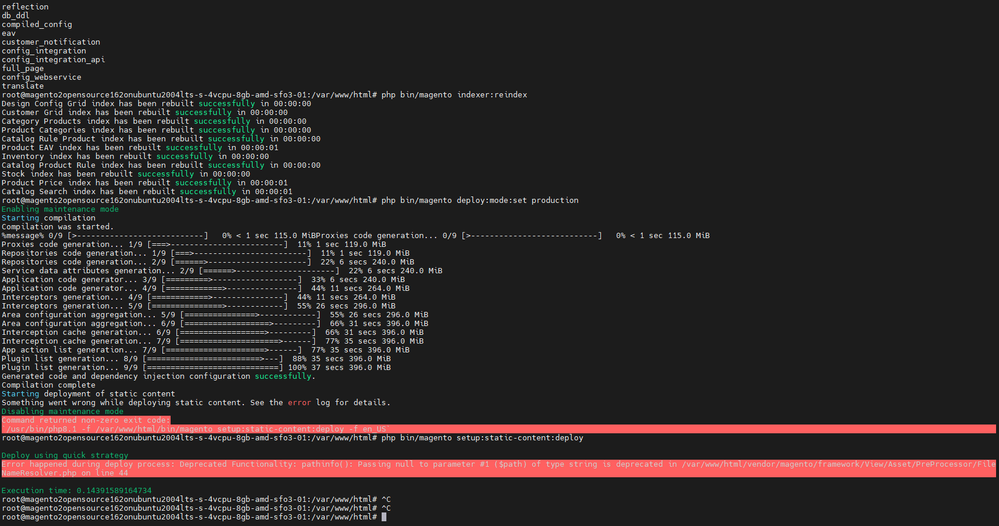999x526 pixels.
Task: Click the 'indexer:reindex' command text
Action: 492,95
